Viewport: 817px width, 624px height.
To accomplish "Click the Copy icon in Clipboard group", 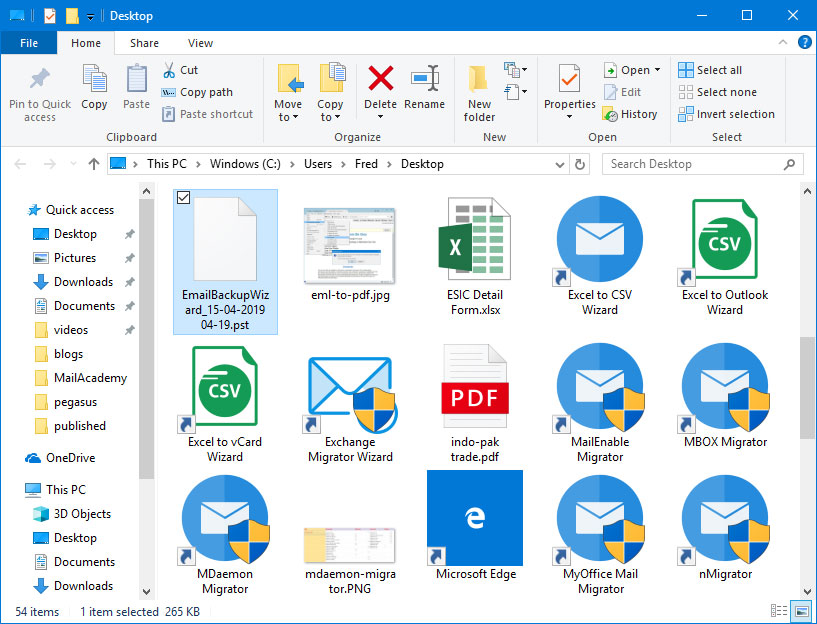I will [94, 79].
